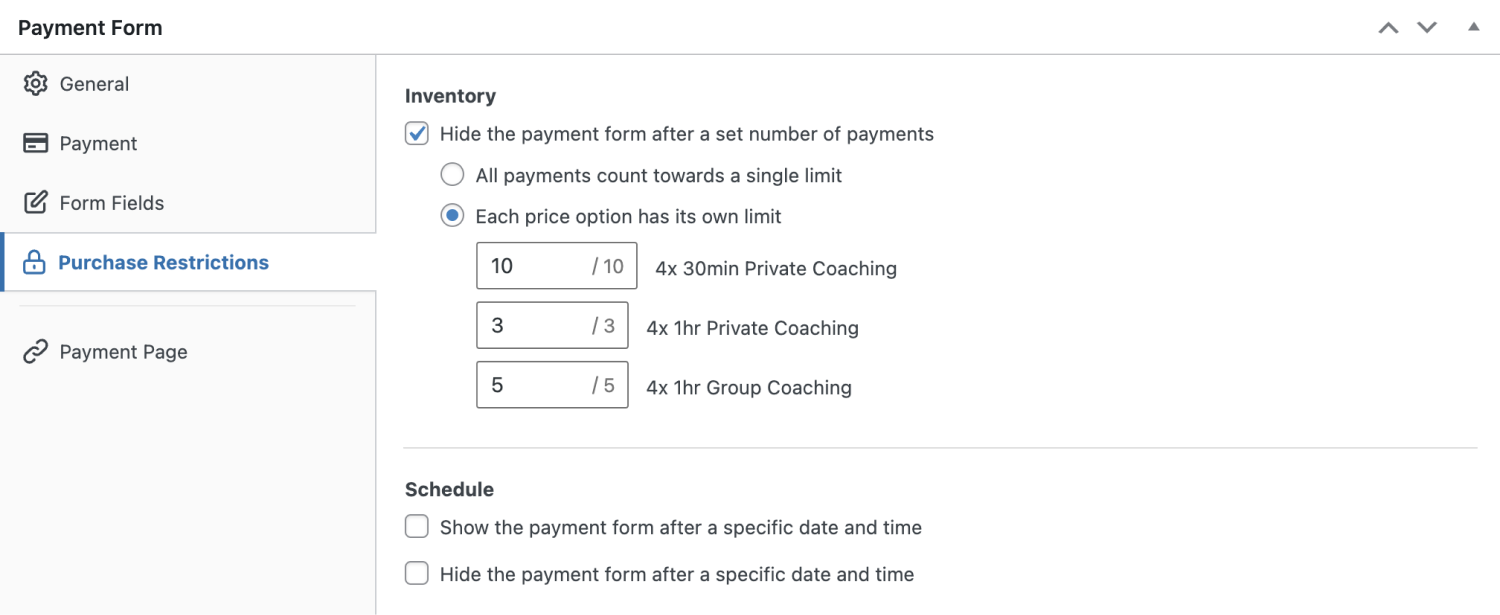Screen dimensions: 1500x615
Task: Collapse the Payment Form panel triangle
Action: (x=1473, y=27)
